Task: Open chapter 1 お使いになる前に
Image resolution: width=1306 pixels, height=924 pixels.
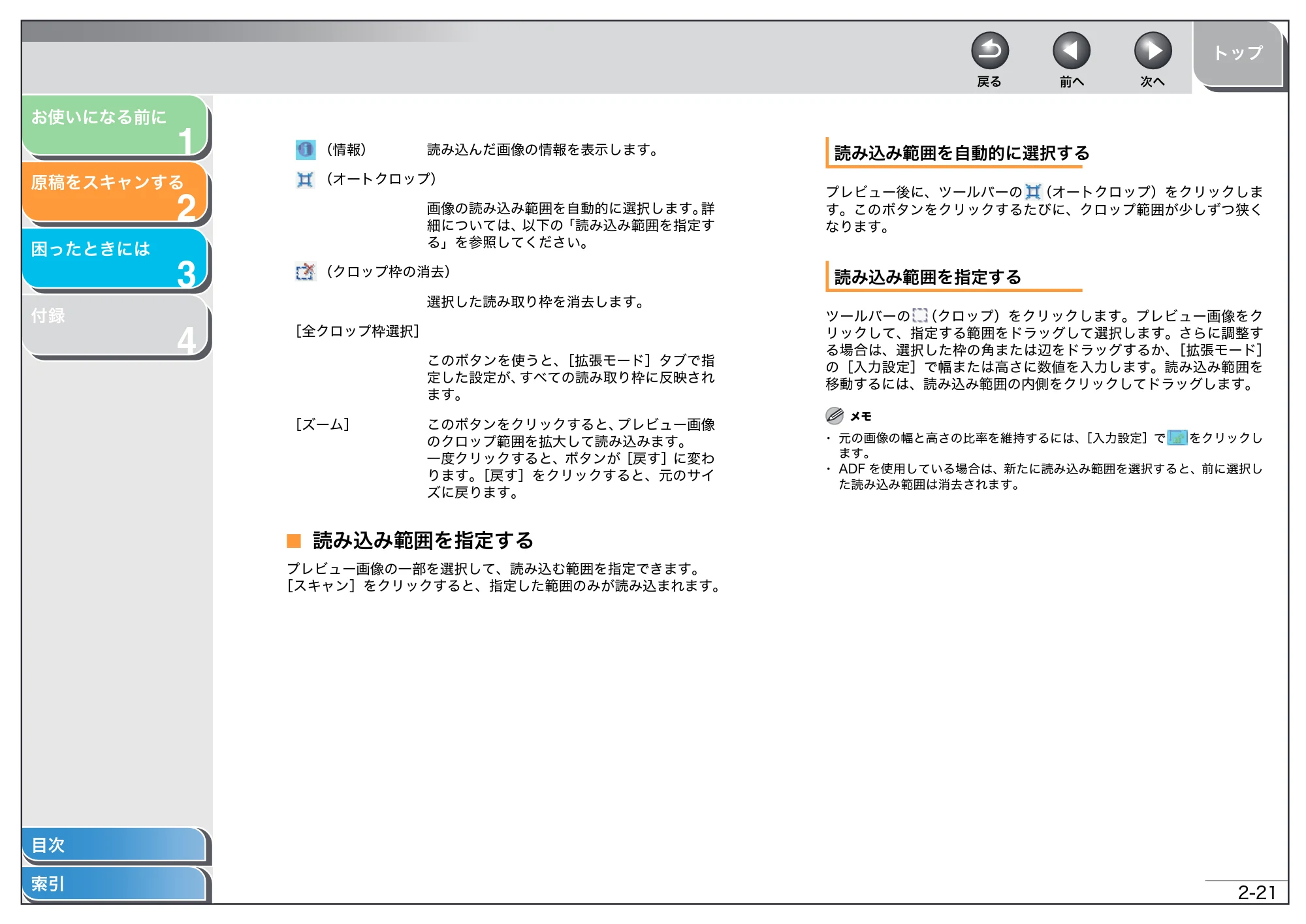Action: point(115,126)
